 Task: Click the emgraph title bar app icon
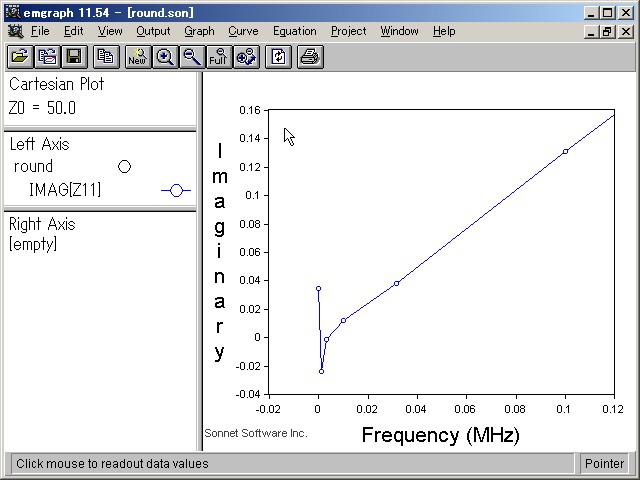coord(13,12)
